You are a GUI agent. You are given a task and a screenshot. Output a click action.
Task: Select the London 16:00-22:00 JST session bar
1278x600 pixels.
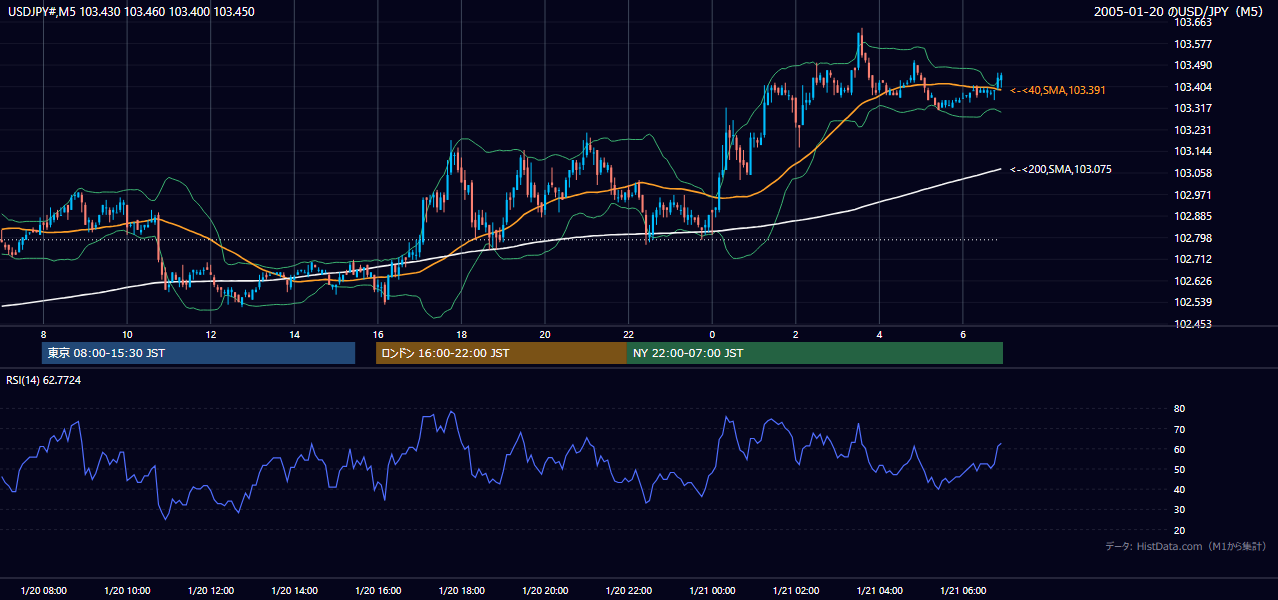coord(501,353)
